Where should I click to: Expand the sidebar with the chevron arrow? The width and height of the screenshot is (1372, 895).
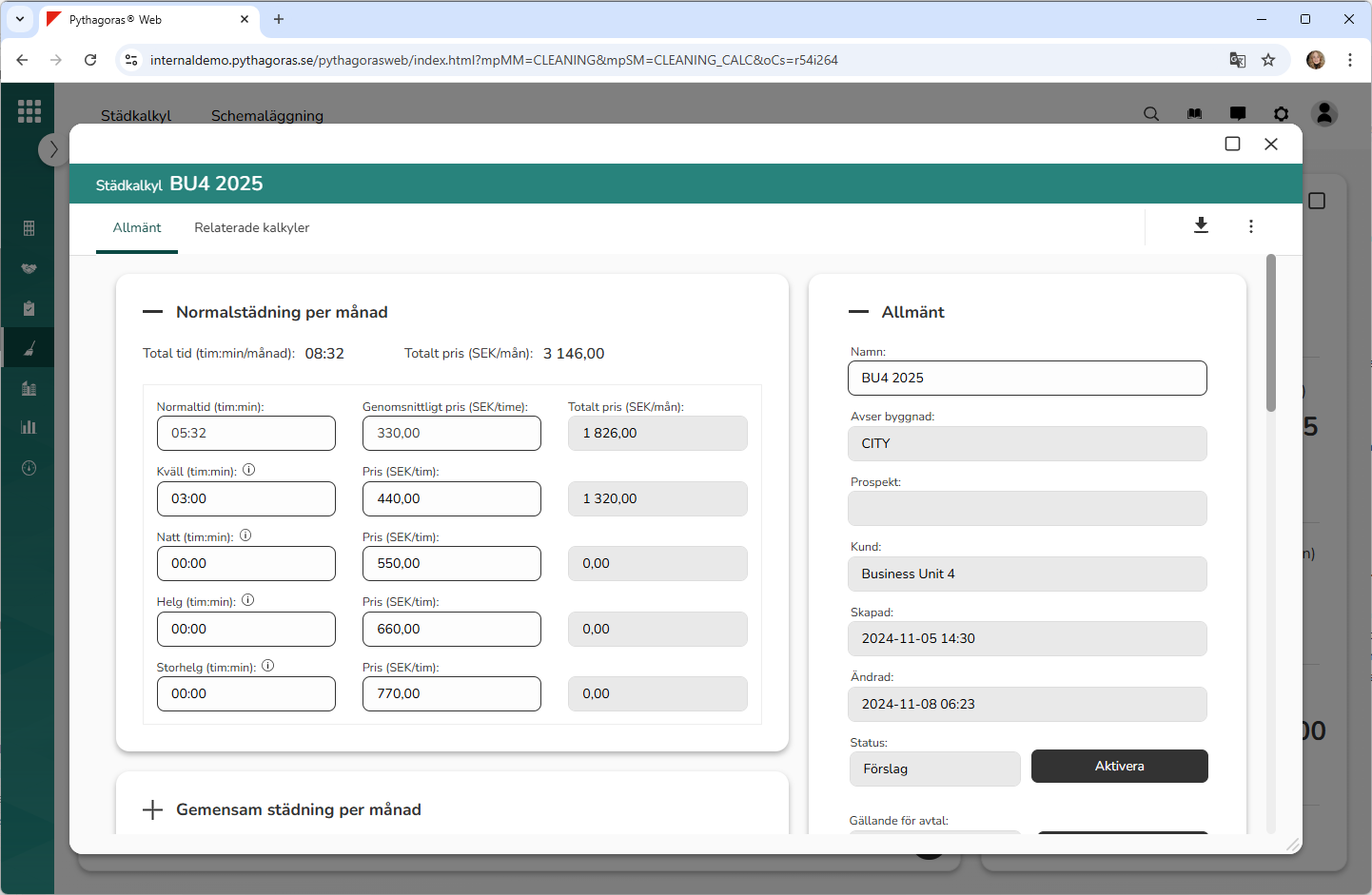coord(53,149)
